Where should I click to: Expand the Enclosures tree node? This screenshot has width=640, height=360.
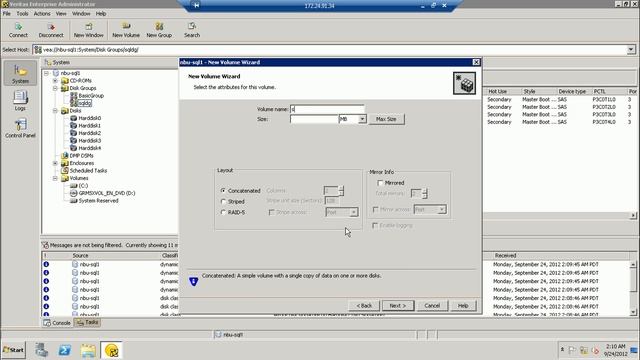click(56, 163)
